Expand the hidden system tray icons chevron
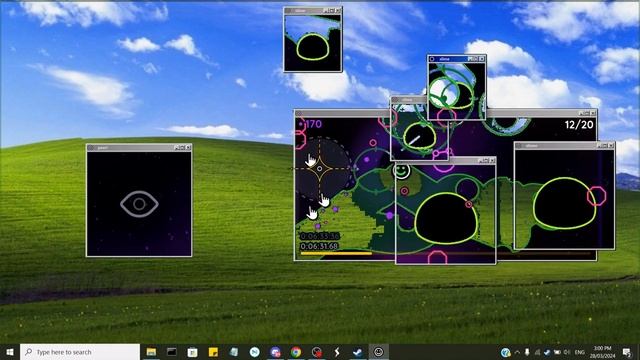This screenshot has height=360, width=640. (517, 352)
